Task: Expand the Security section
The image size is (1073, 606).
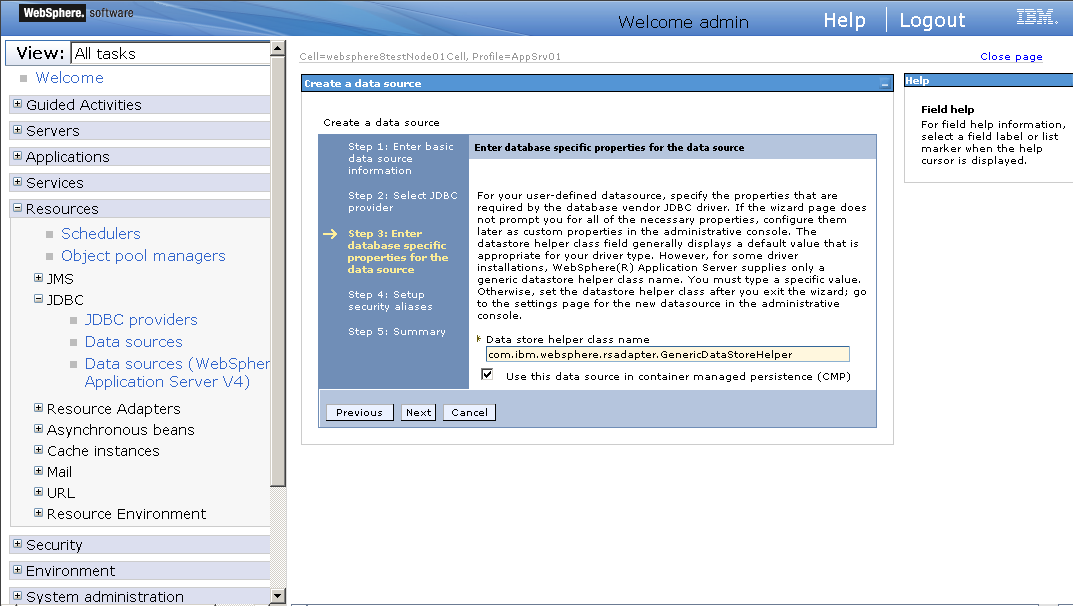Action: [16, 544]
